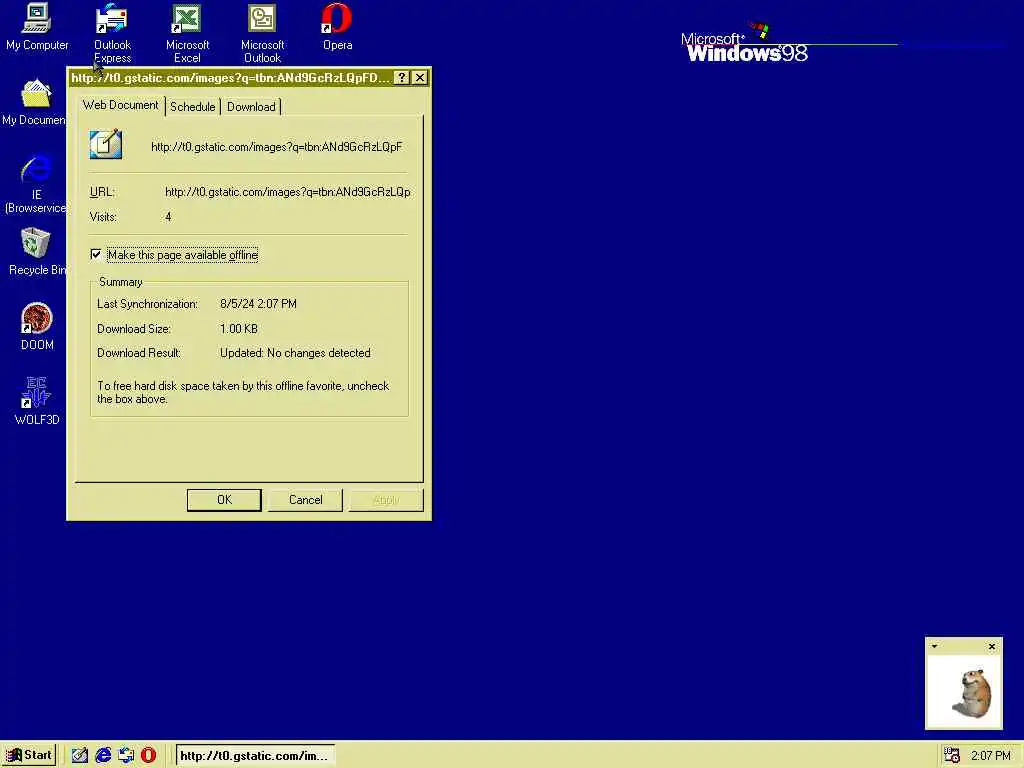Click the disabled Apply button
1024x768 pixels.
(386, 500)
